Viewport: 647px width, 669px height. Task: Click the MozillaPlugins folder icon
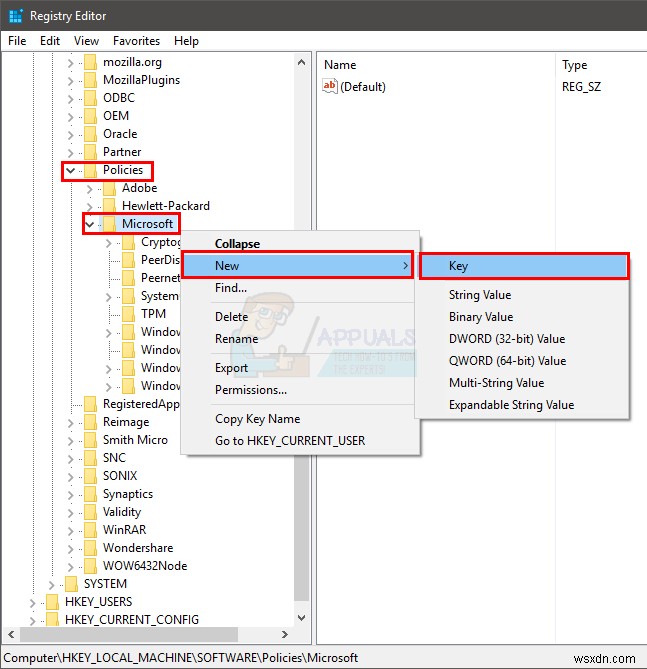[x=90, y=80]
